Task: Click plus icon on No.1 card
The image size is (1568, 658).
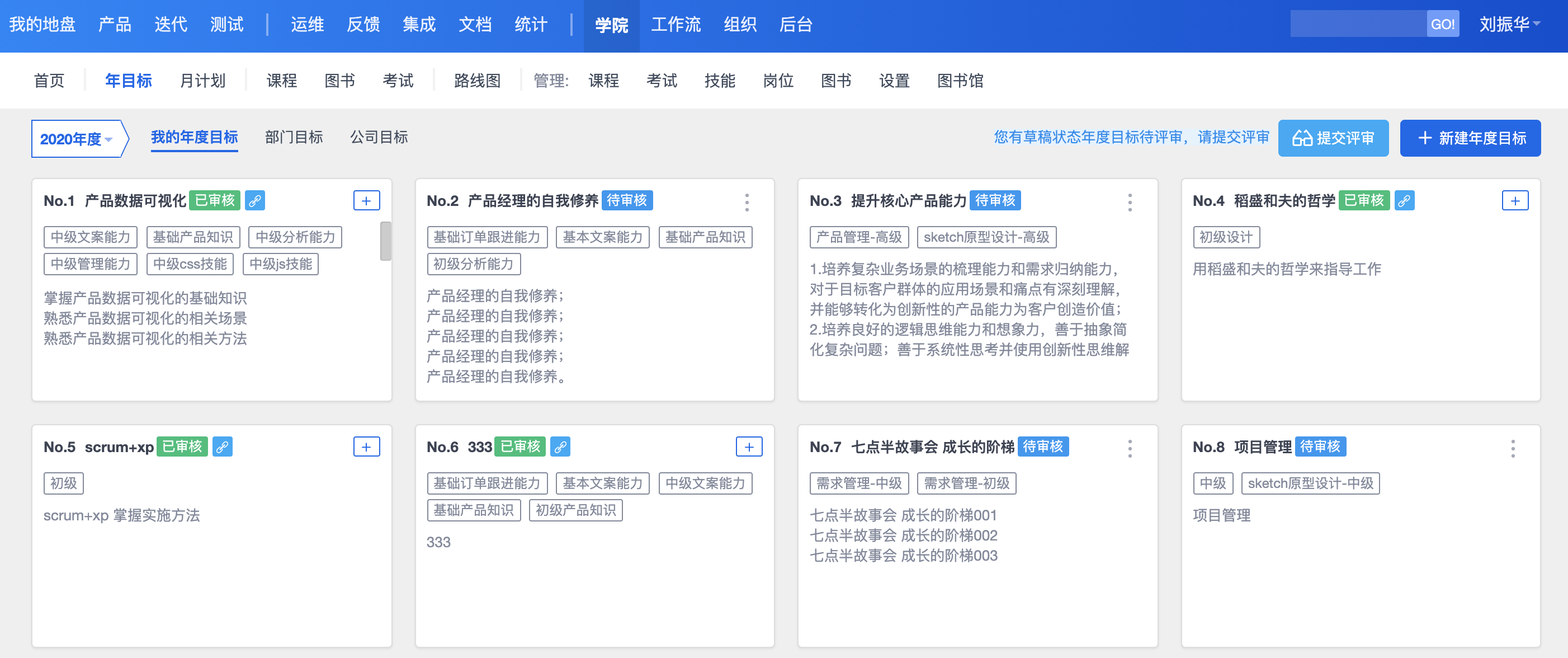Action: pyautogui.click(x=366, y=200)
